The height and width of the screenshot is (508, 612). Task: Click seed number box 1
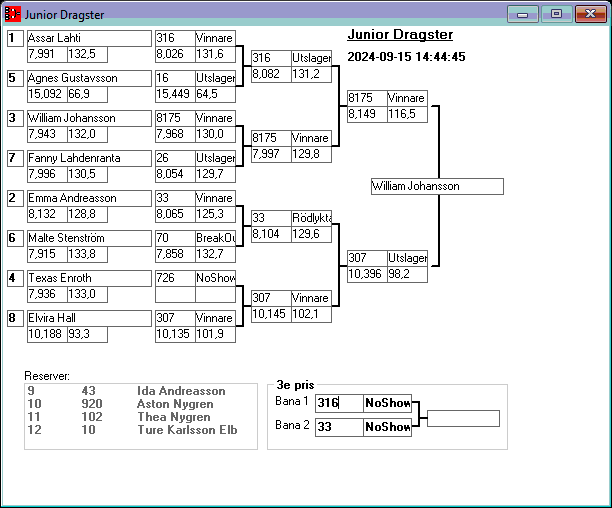coord(15,38)
